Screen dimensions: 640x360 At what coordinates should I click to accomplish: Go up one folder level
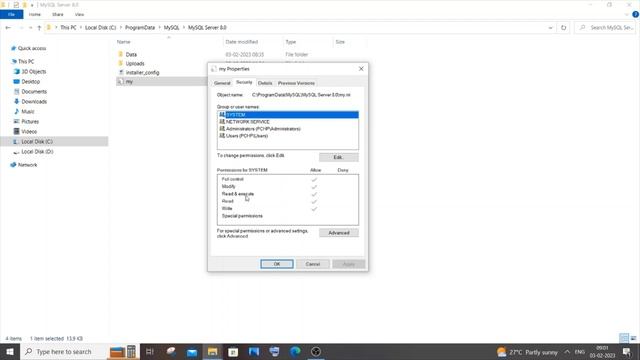39,28
